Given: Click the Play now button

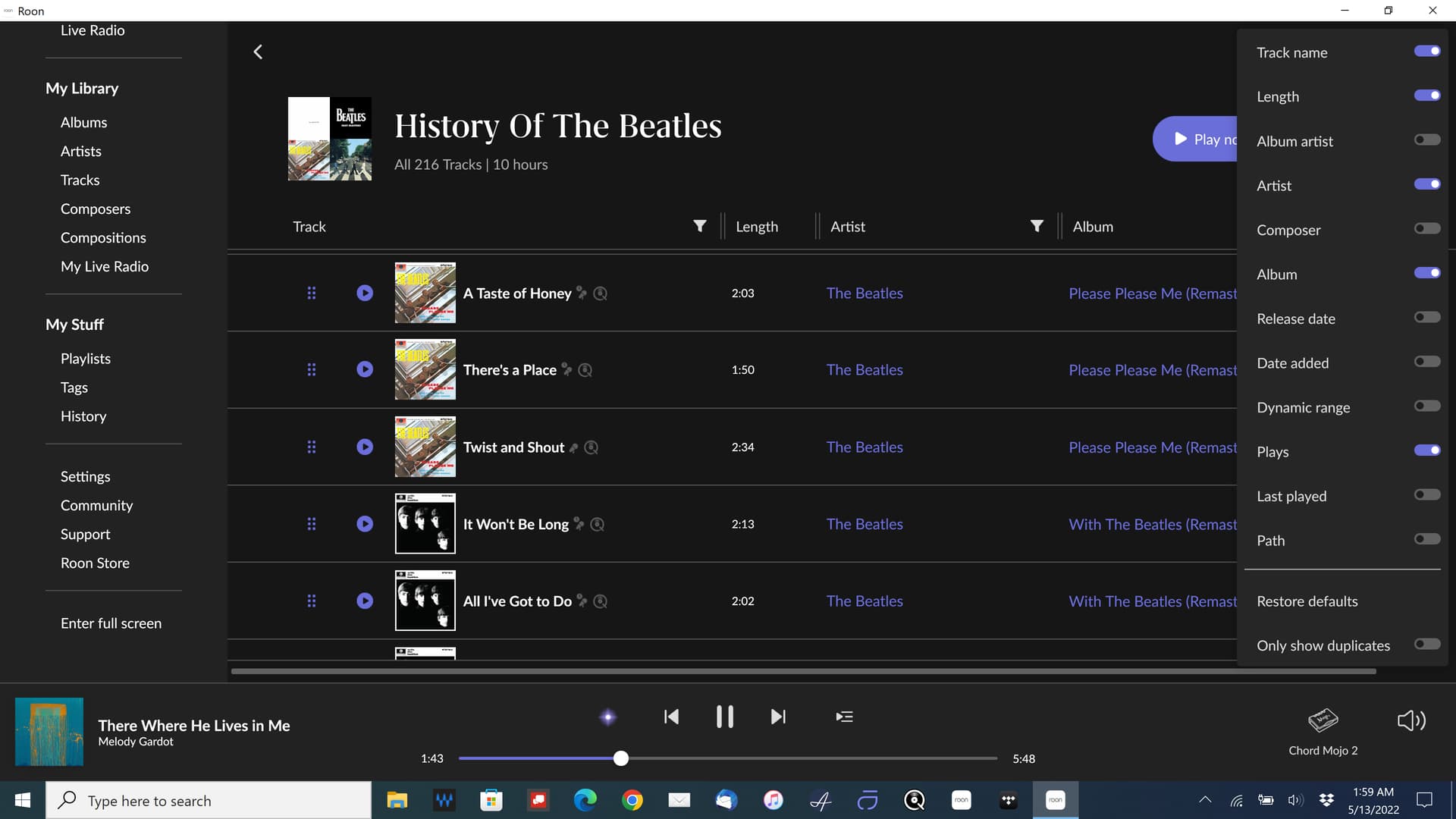Looking at the screenshot, I should coord(1195,139).
